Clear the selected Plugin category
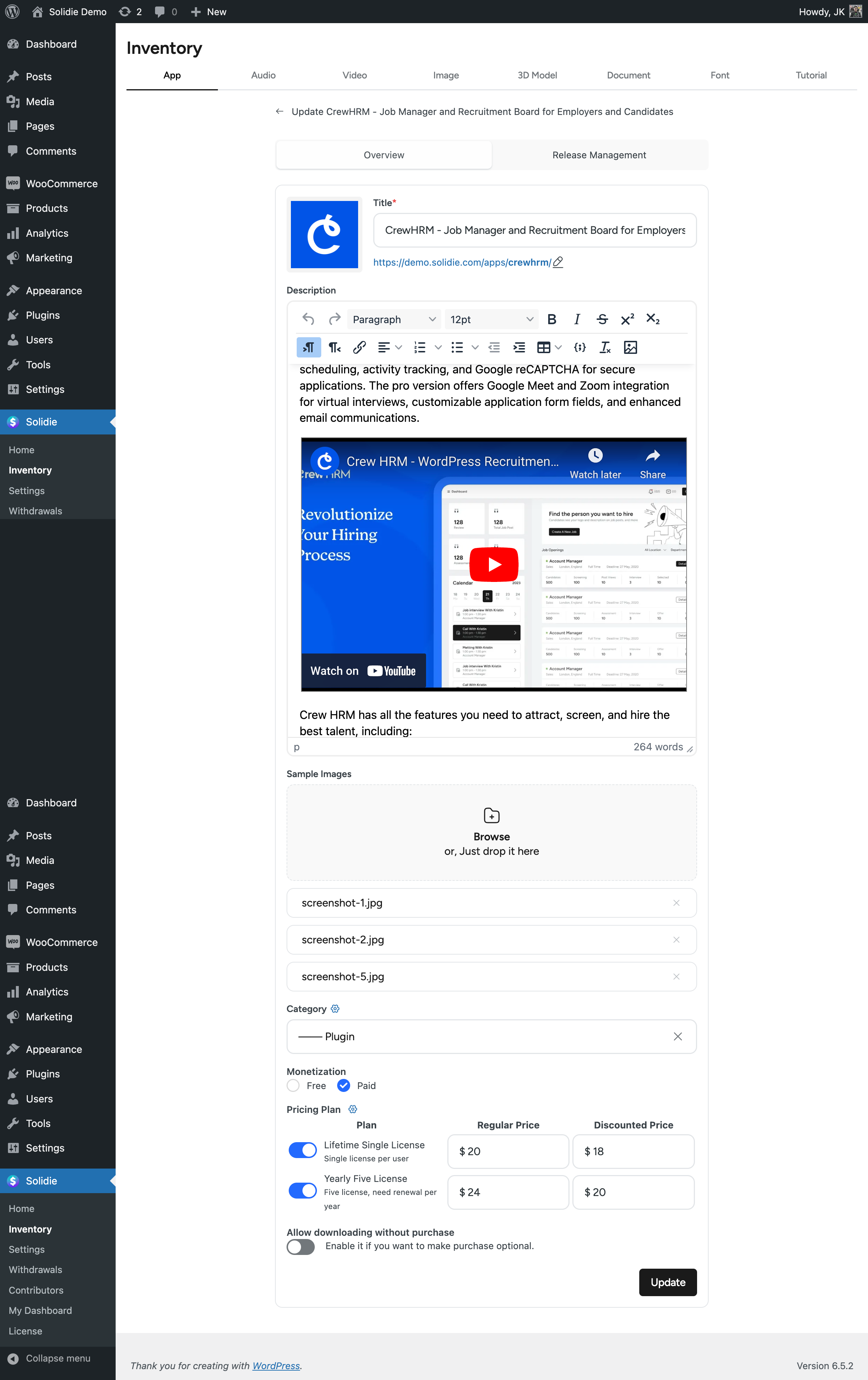Screen dimensions: 868x1380 coord(678,1036)
